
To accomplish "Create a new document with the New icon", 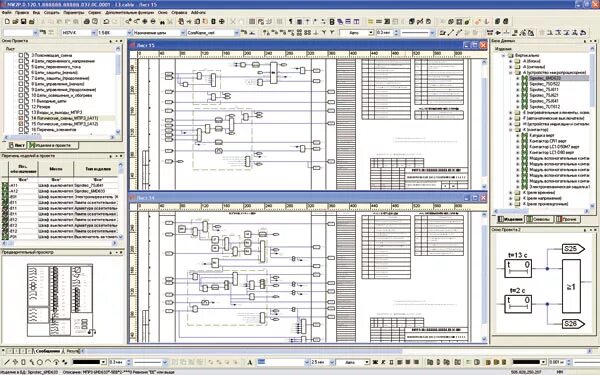I will (x=7, y=21).
